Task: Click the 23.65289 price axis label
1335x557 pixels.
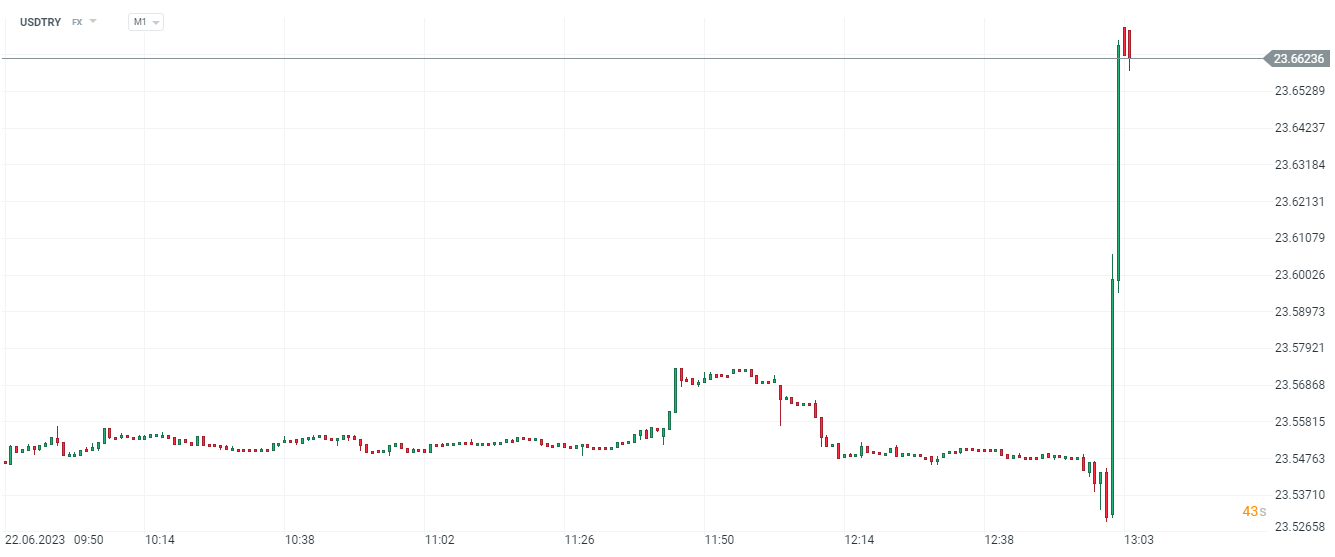Action: (x=1299, y=91)
